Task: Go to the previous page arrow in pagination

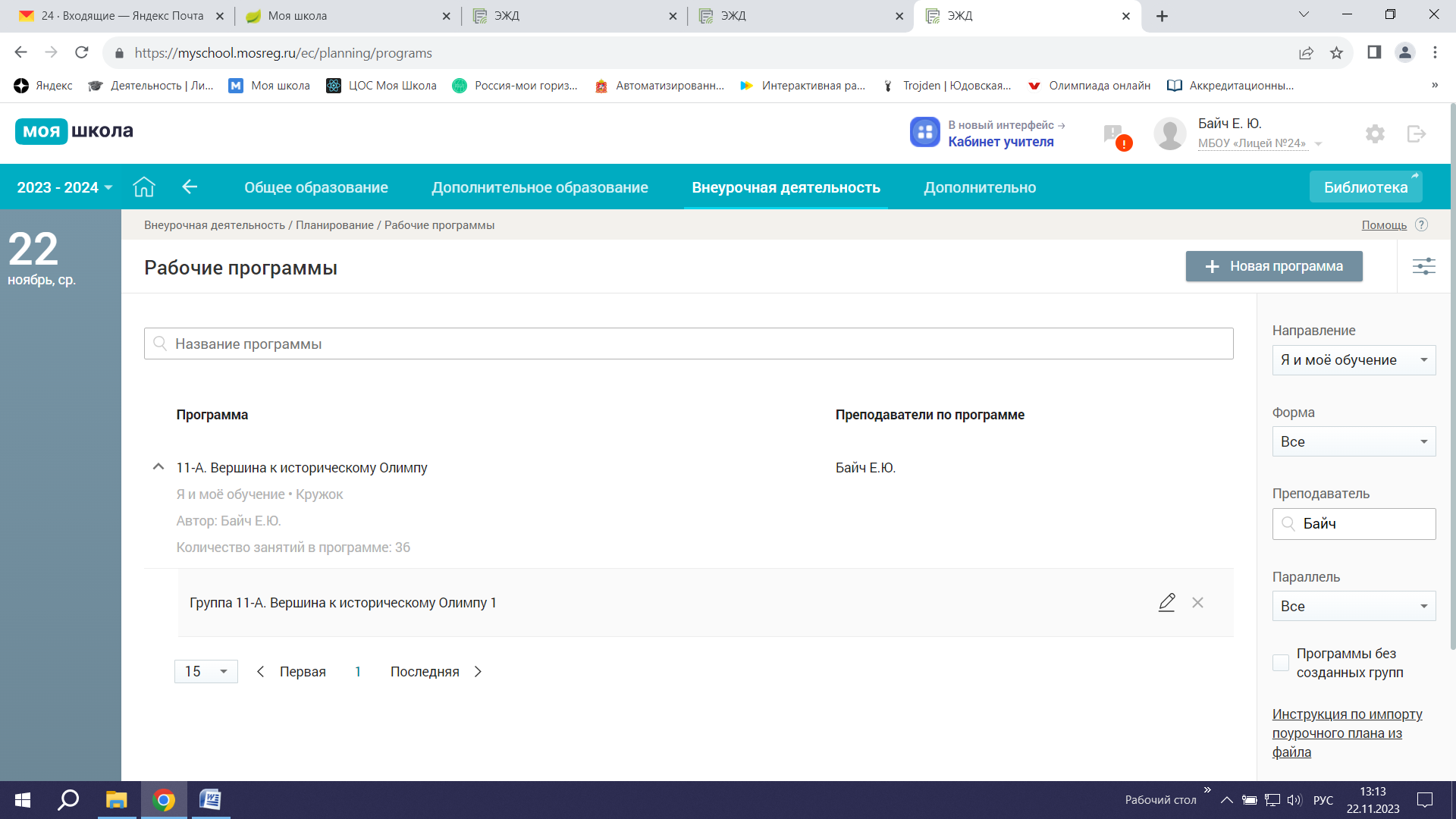Action: pos(260,671)
